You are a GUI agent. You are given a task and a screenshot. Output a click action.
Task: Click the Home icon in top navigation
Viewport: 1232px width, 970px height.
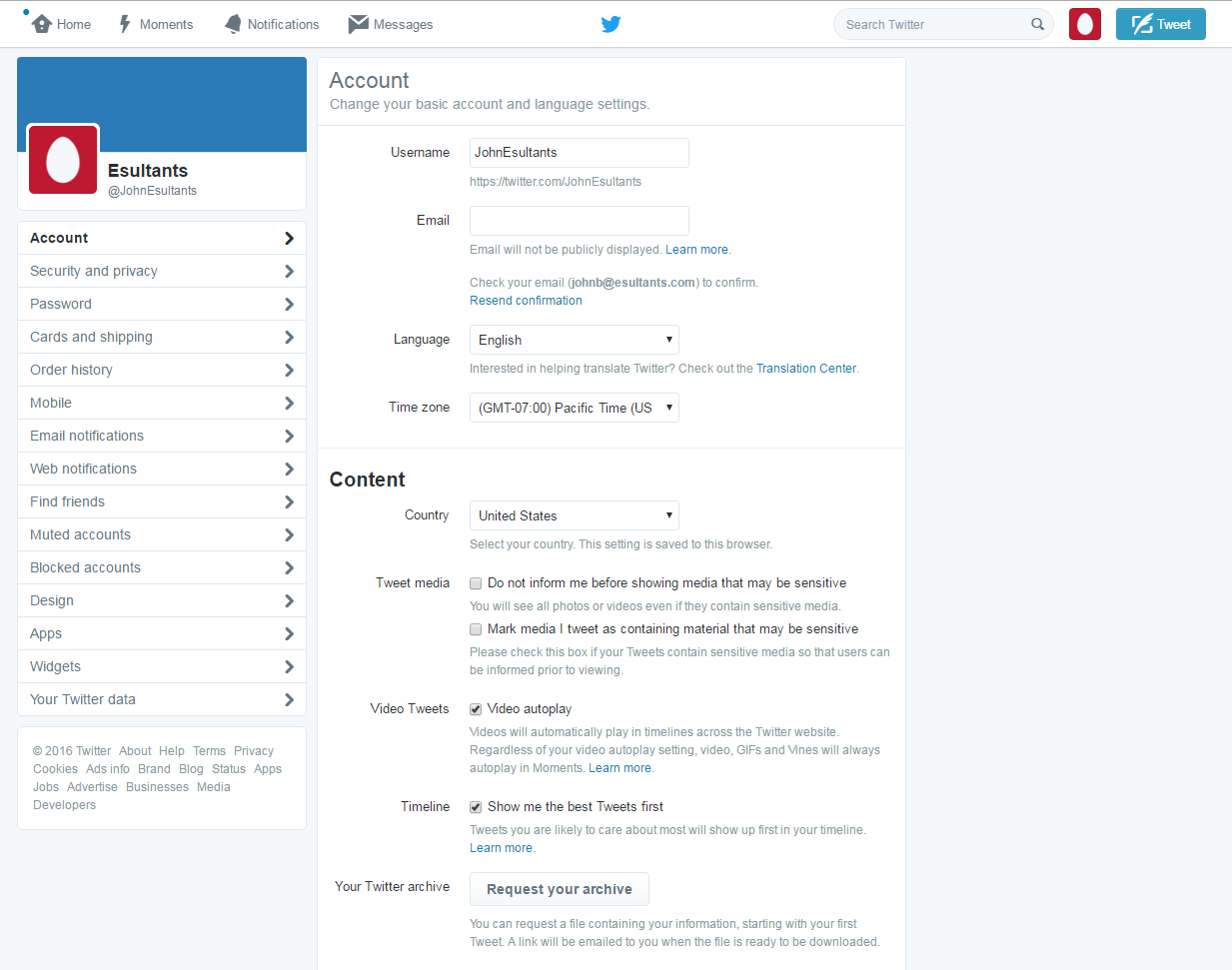point(41,24)
